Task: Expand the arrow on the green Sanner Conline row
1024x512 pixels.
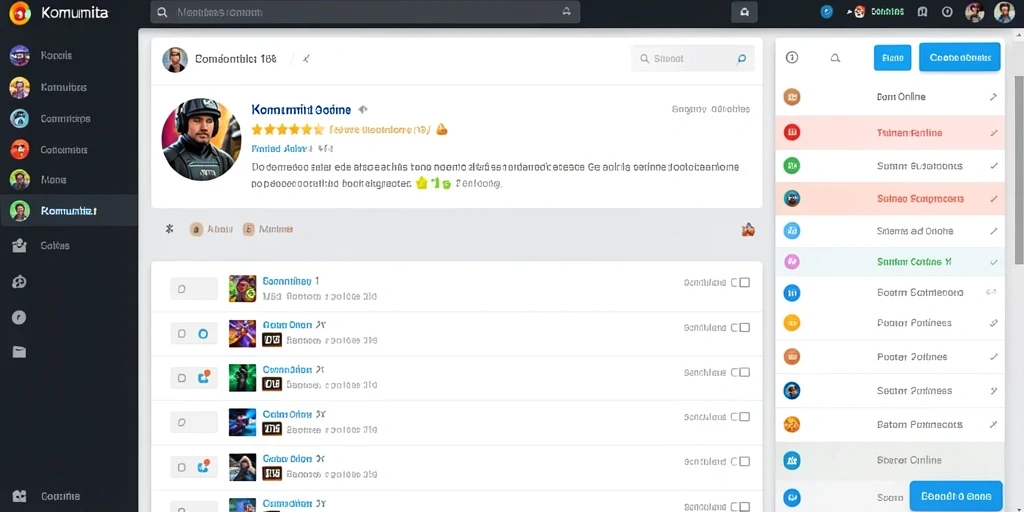Action: click(x=993, y=263)
